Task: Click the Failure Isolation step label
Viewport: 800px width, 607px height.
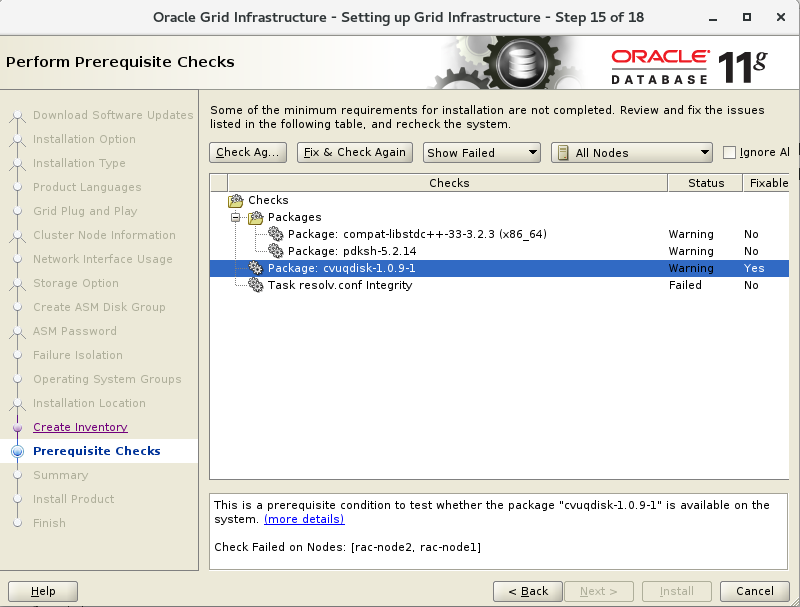Action: click(x=78, y=355)
